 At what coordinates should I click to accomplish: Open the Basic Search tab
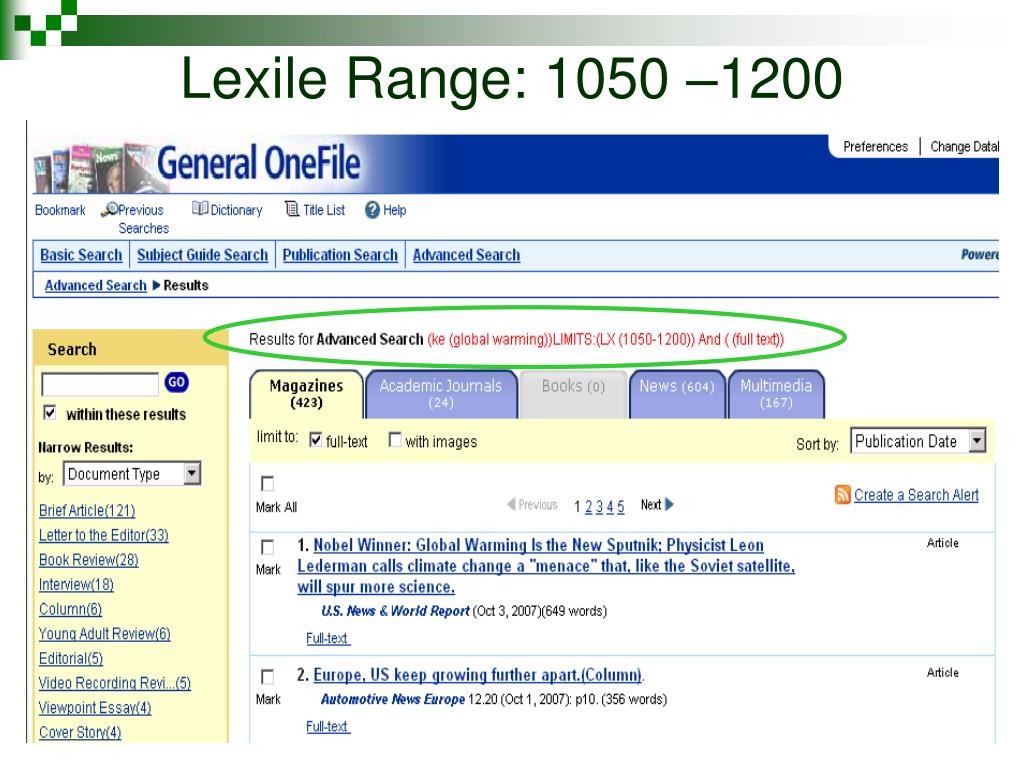tap(81, 255)
